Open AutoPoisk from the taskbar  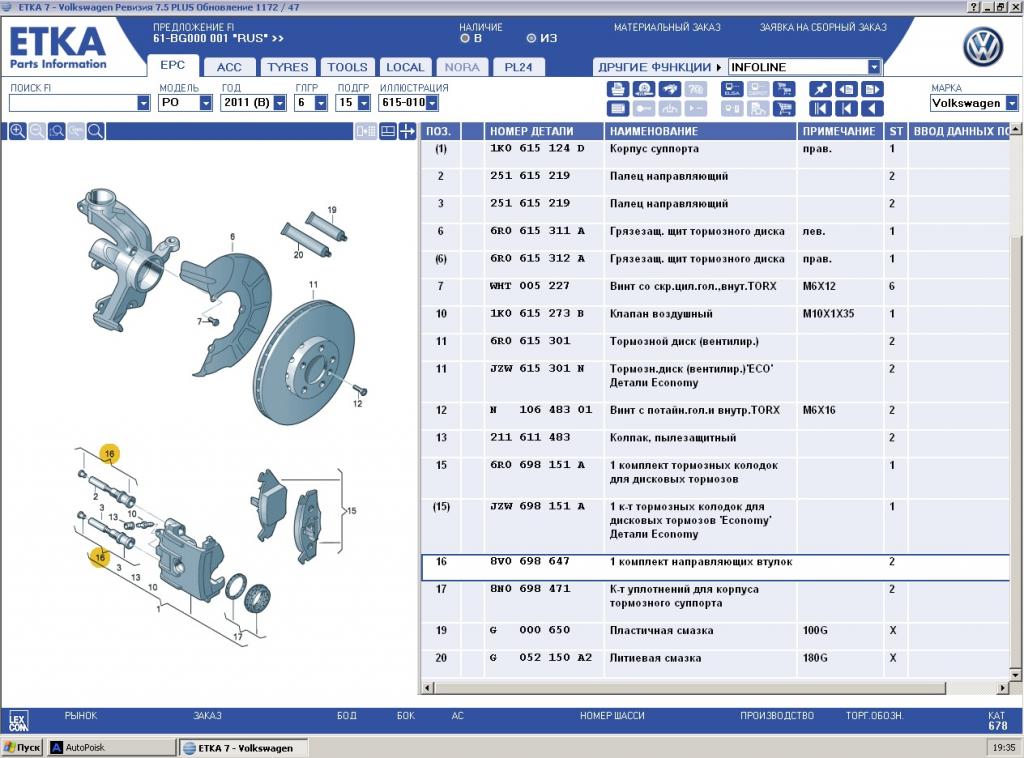tap(111, 748)
